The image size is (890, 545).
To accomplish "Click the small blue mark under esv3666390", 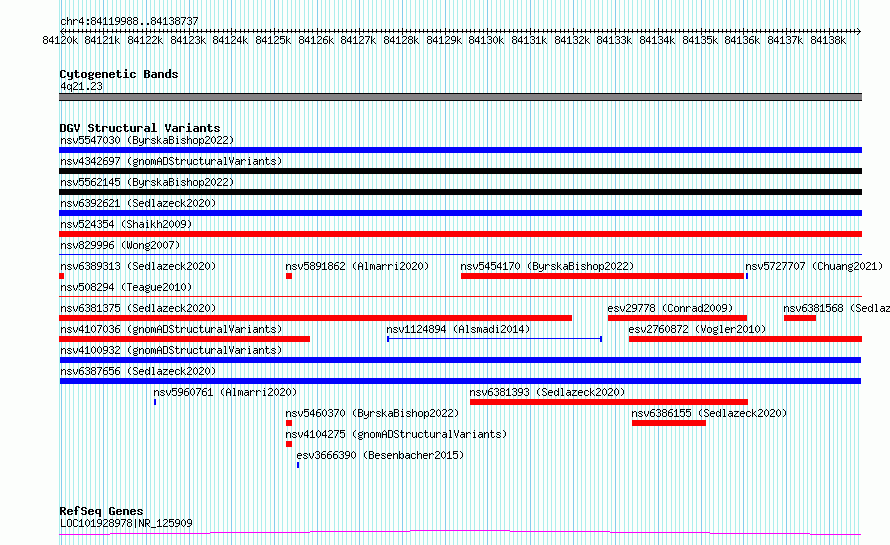I will [x=298, y=465].
